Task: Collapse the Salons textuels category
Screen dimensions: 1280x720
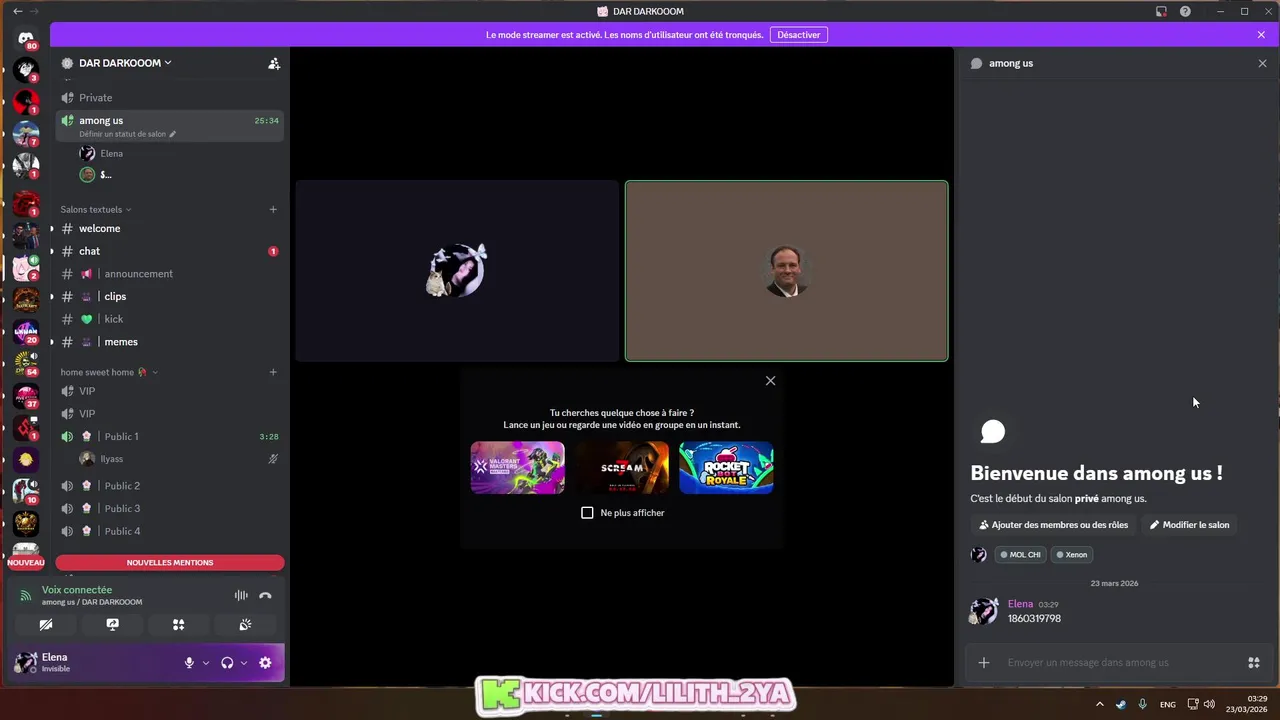Action: coord(96,209)
